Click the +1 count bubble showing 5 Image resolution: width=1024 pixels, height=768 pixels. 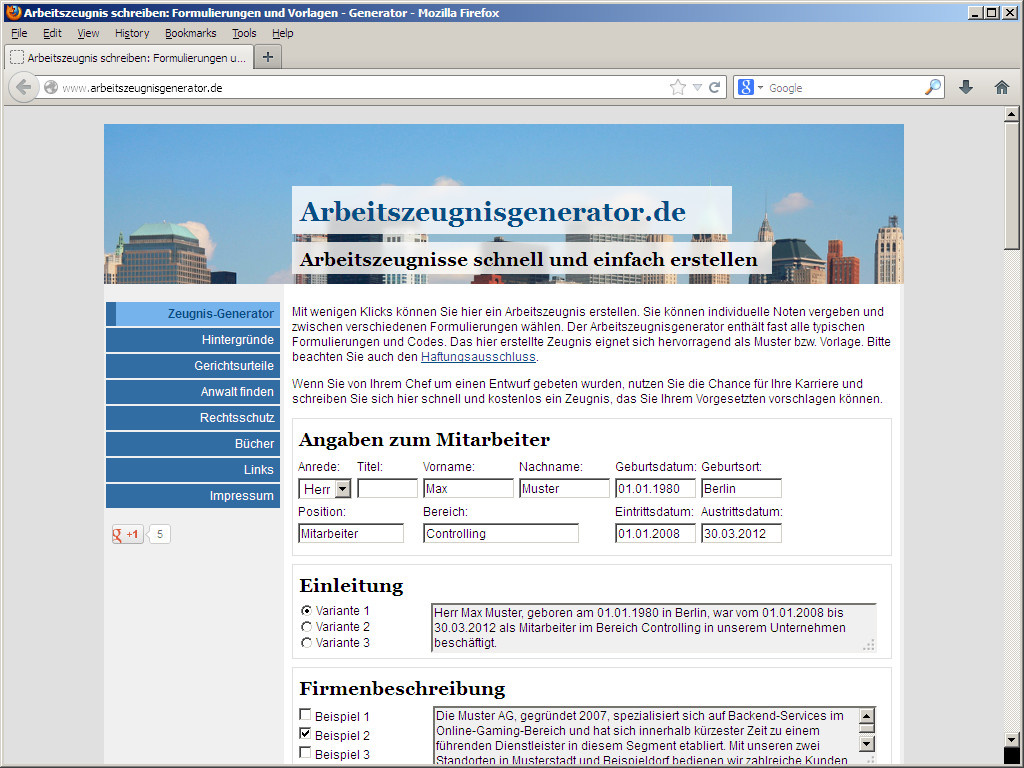tap(159, 534)
